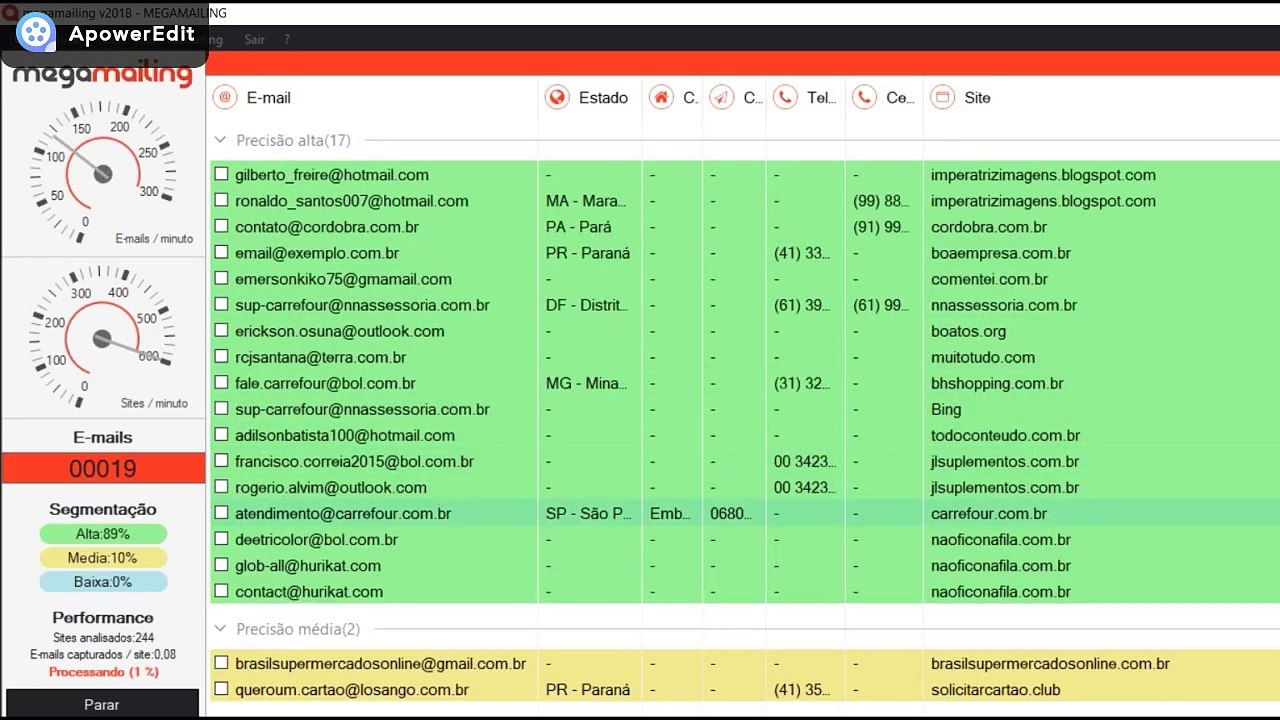Click the E-mail column @ icon
This screenshot has width=1280, height=720.
(225, 97)
